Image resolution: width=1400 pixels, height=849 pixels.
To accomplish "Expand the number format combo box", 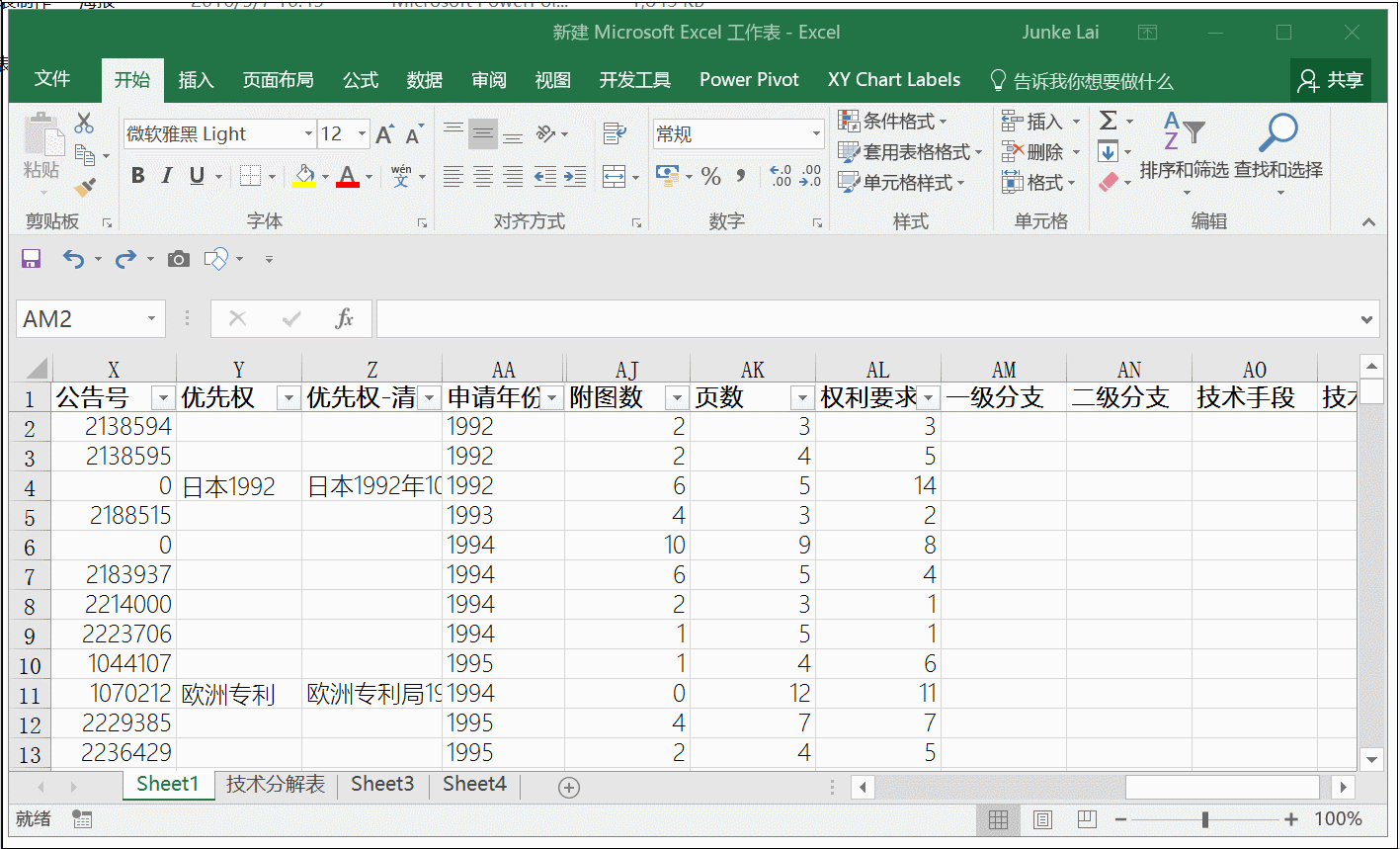I will (x=816, y=133).
